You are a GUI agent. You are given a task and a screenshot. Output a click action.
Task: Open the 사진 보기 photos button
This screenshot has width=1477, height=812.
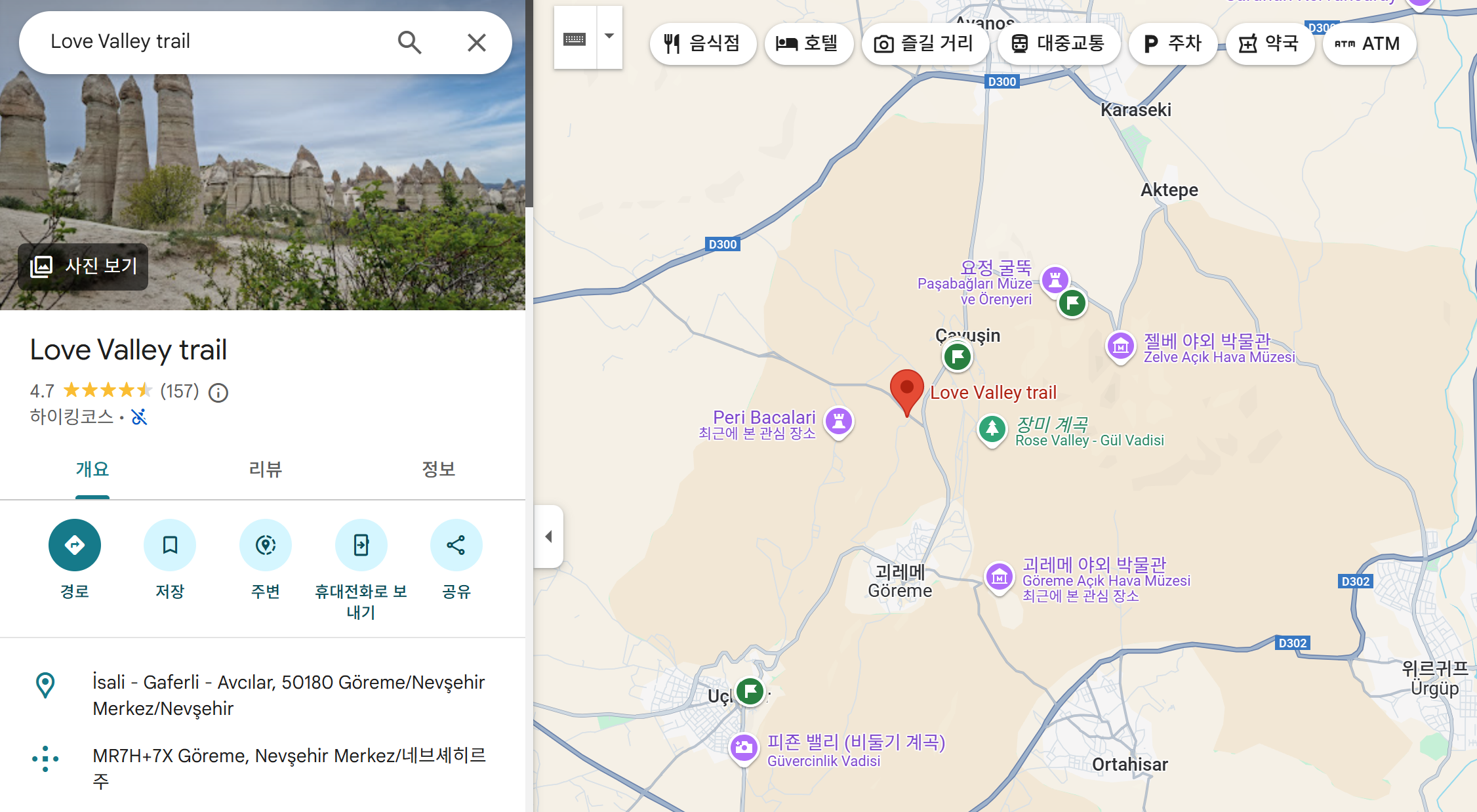click(x=83, y=266)
